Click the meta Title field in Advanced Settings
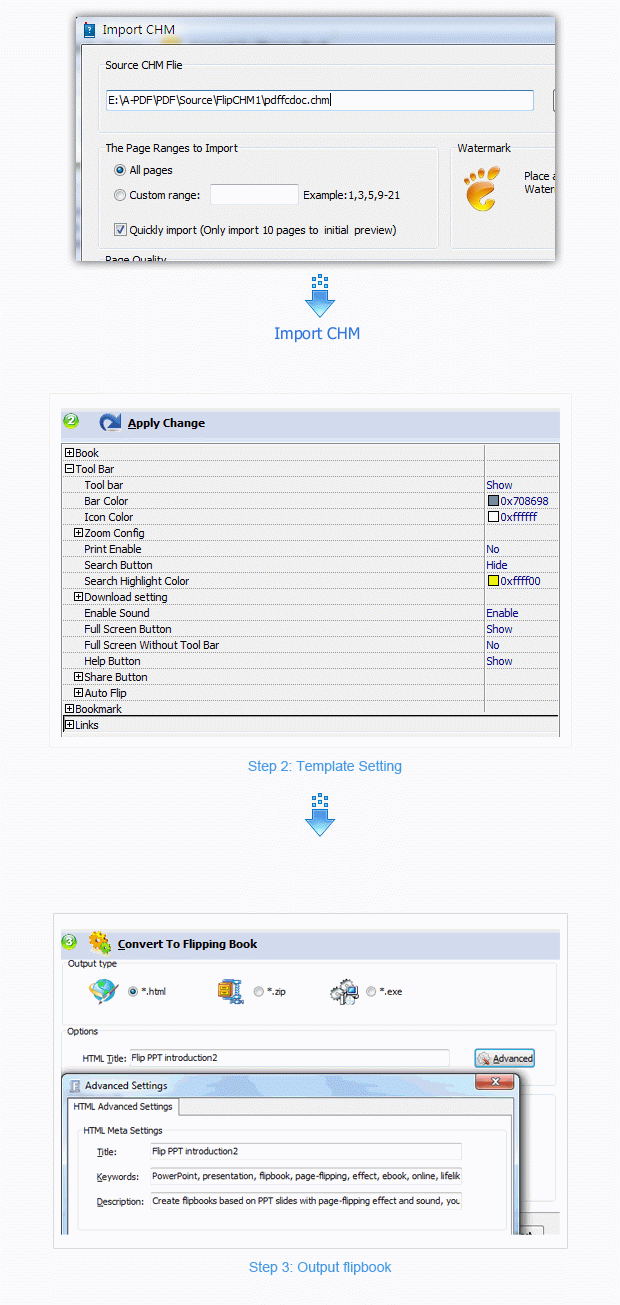The image size is (620, 1305). coord(306,1151)
